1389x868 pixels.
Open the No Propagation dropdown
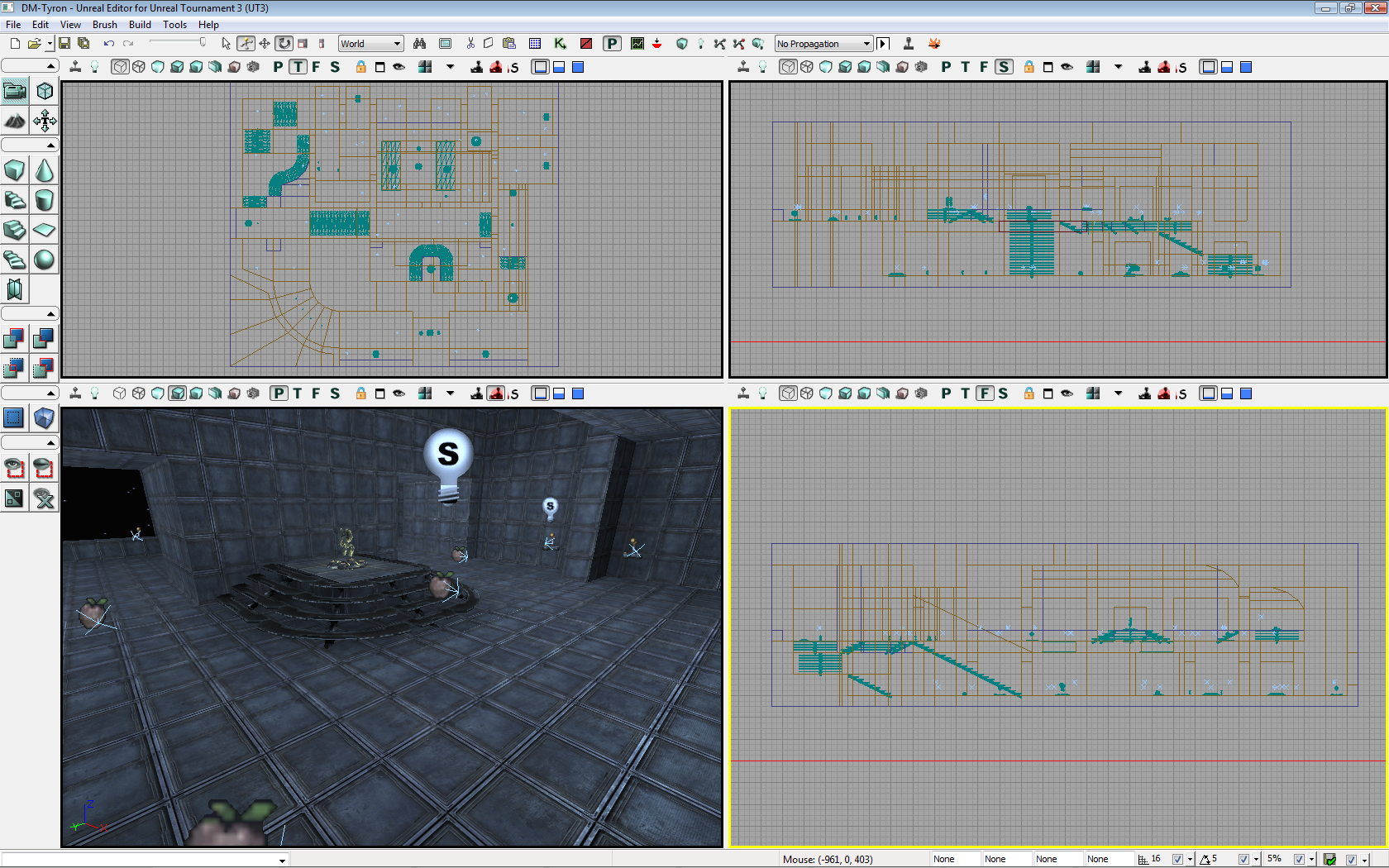823,44
